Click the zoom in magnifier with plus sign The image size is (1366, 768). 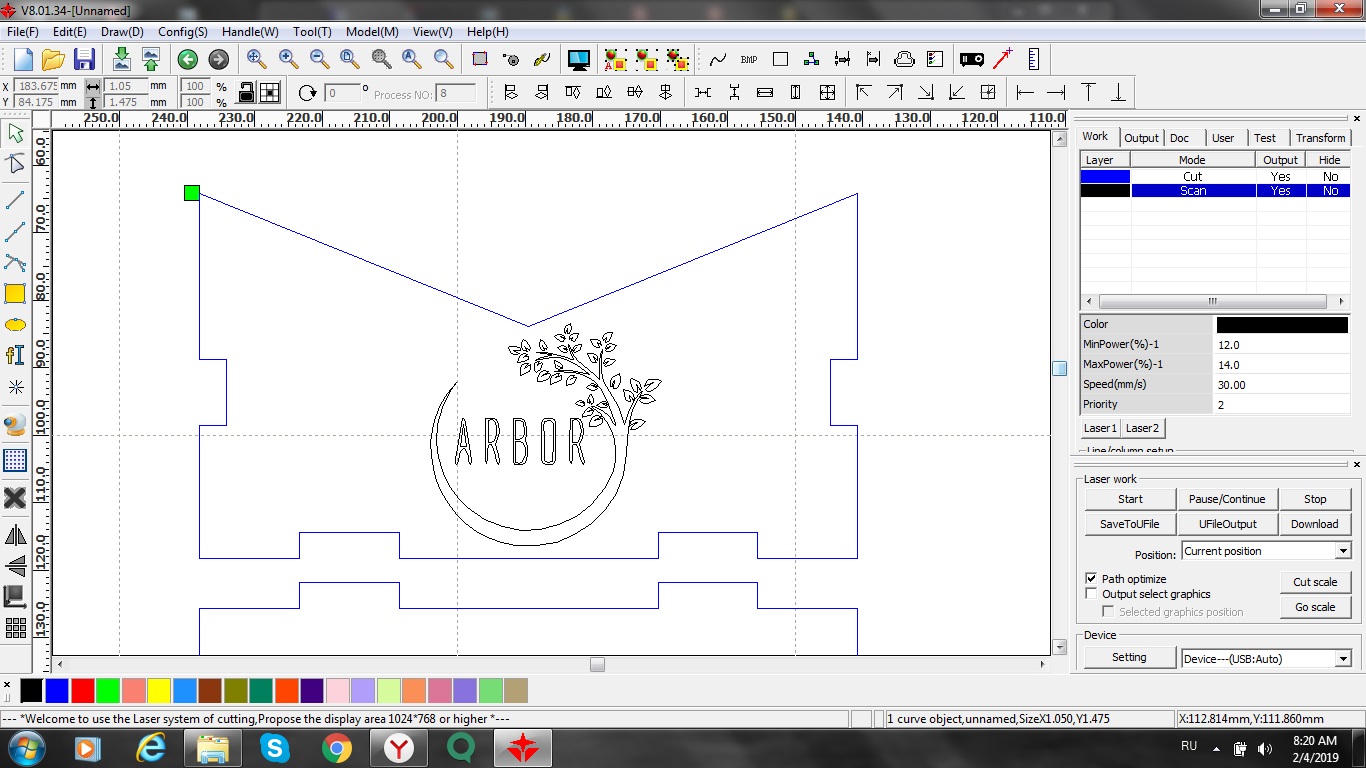(288, 59)
